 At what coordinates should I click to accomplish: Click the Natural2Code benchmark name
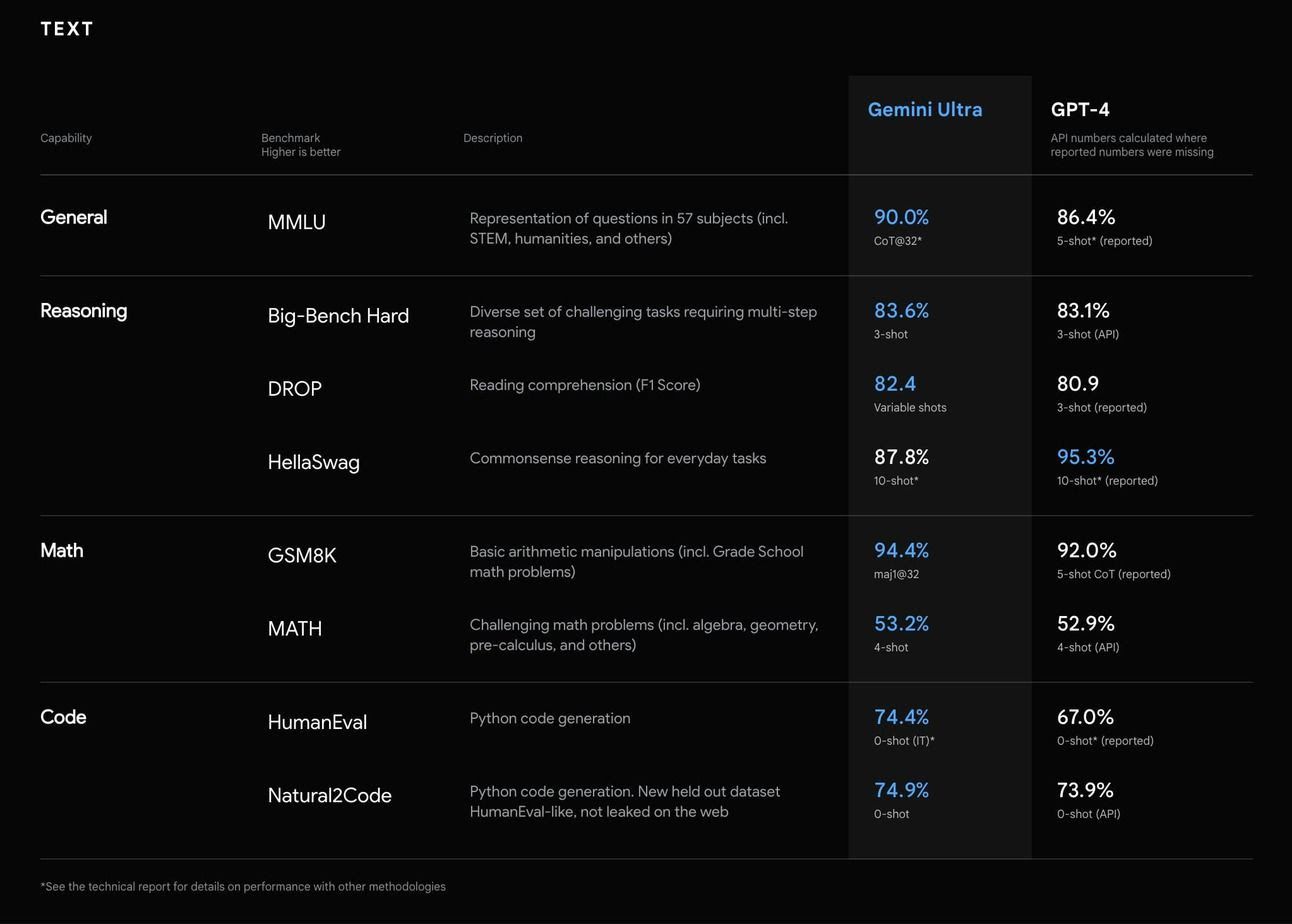click(x=329, y=796)
